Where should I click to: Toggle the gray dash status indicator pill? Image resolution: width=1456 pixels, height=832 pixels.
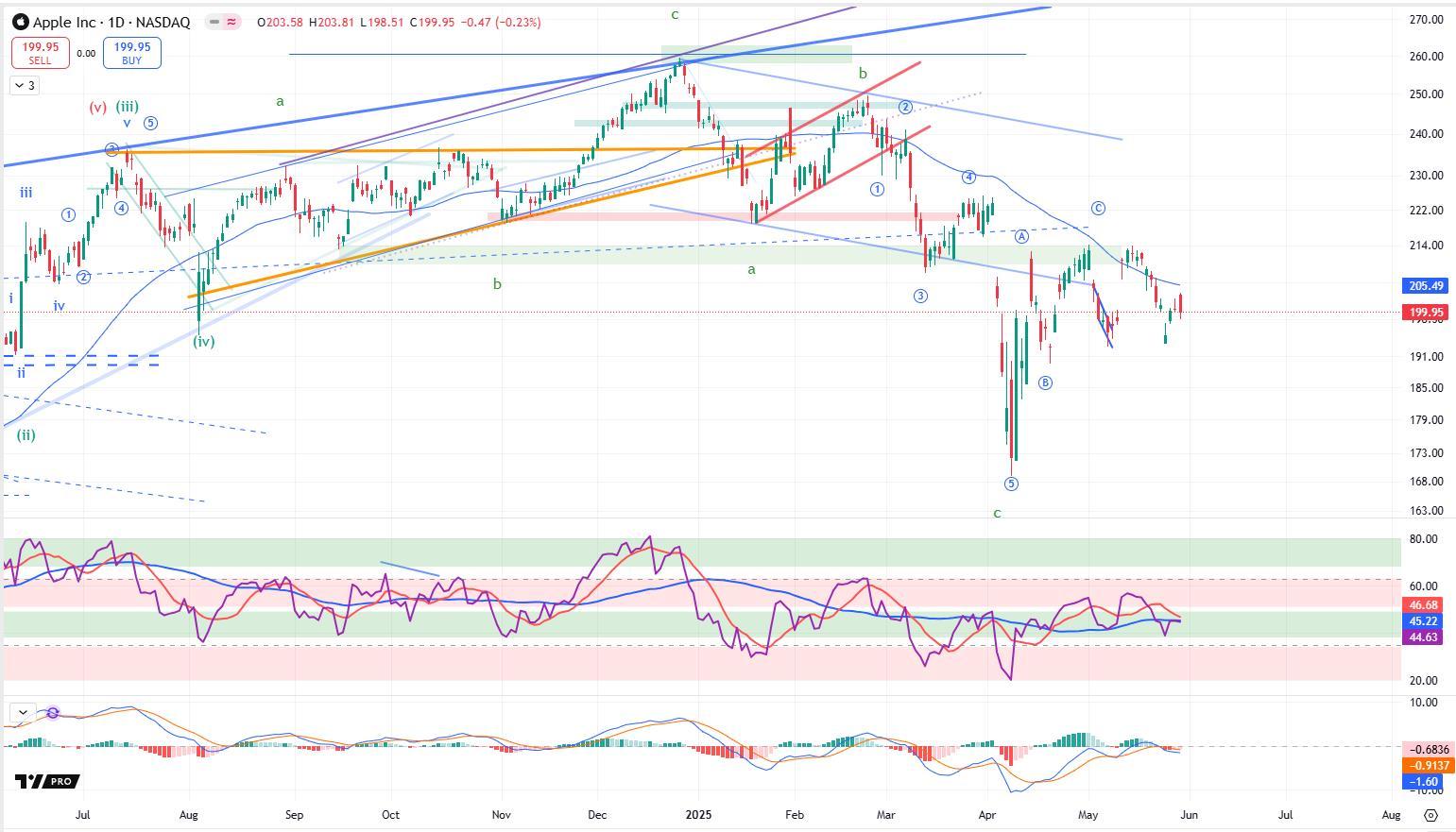214,22
